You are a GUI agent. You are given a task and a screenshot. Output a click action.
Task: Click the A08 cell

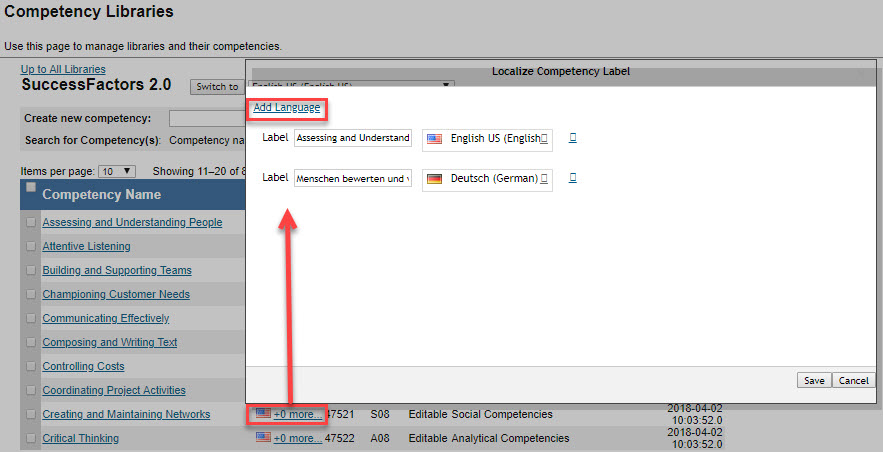point(380,438)
